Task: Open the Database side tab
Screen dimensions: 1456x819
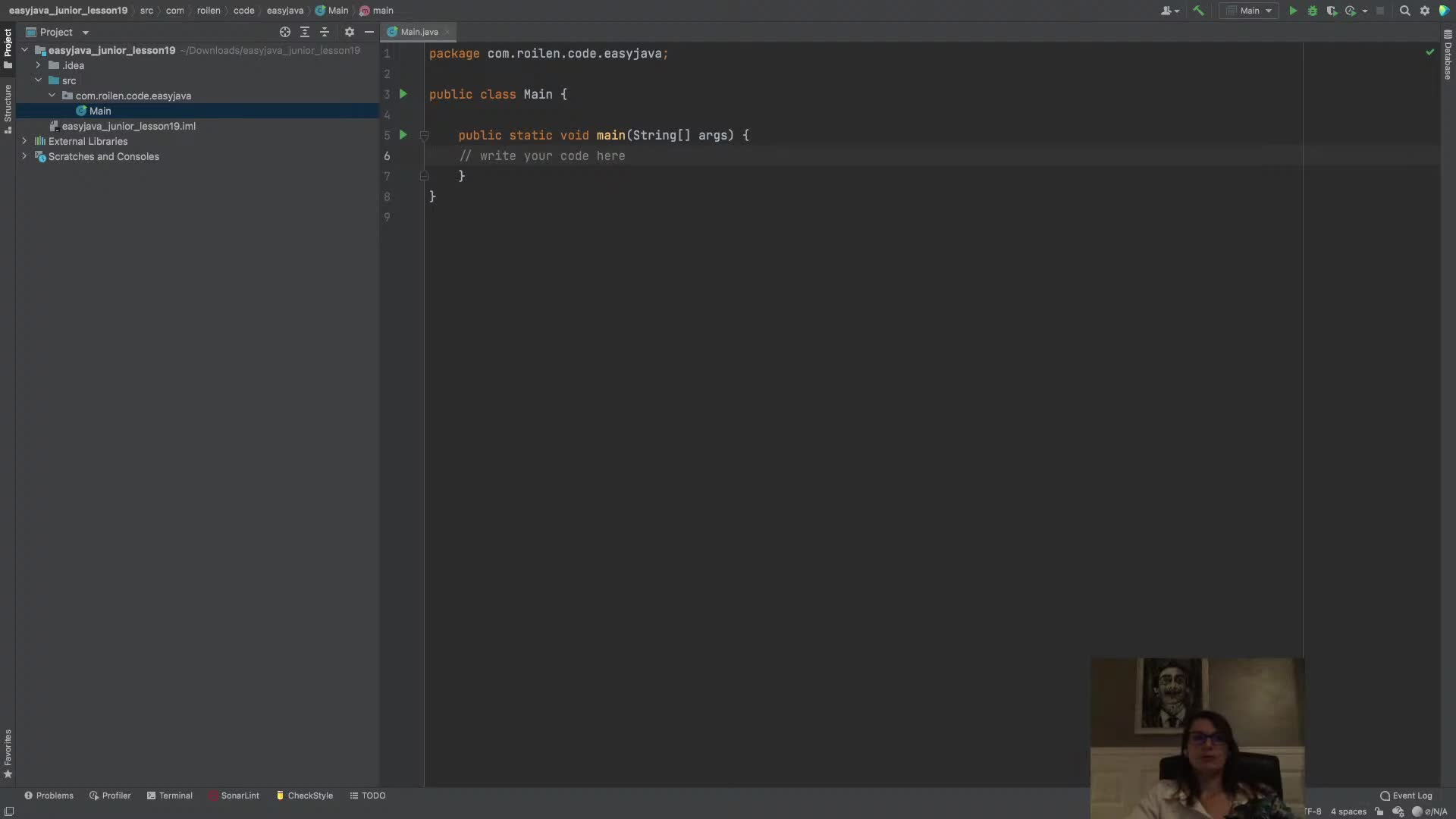Action: (1448, 55)
